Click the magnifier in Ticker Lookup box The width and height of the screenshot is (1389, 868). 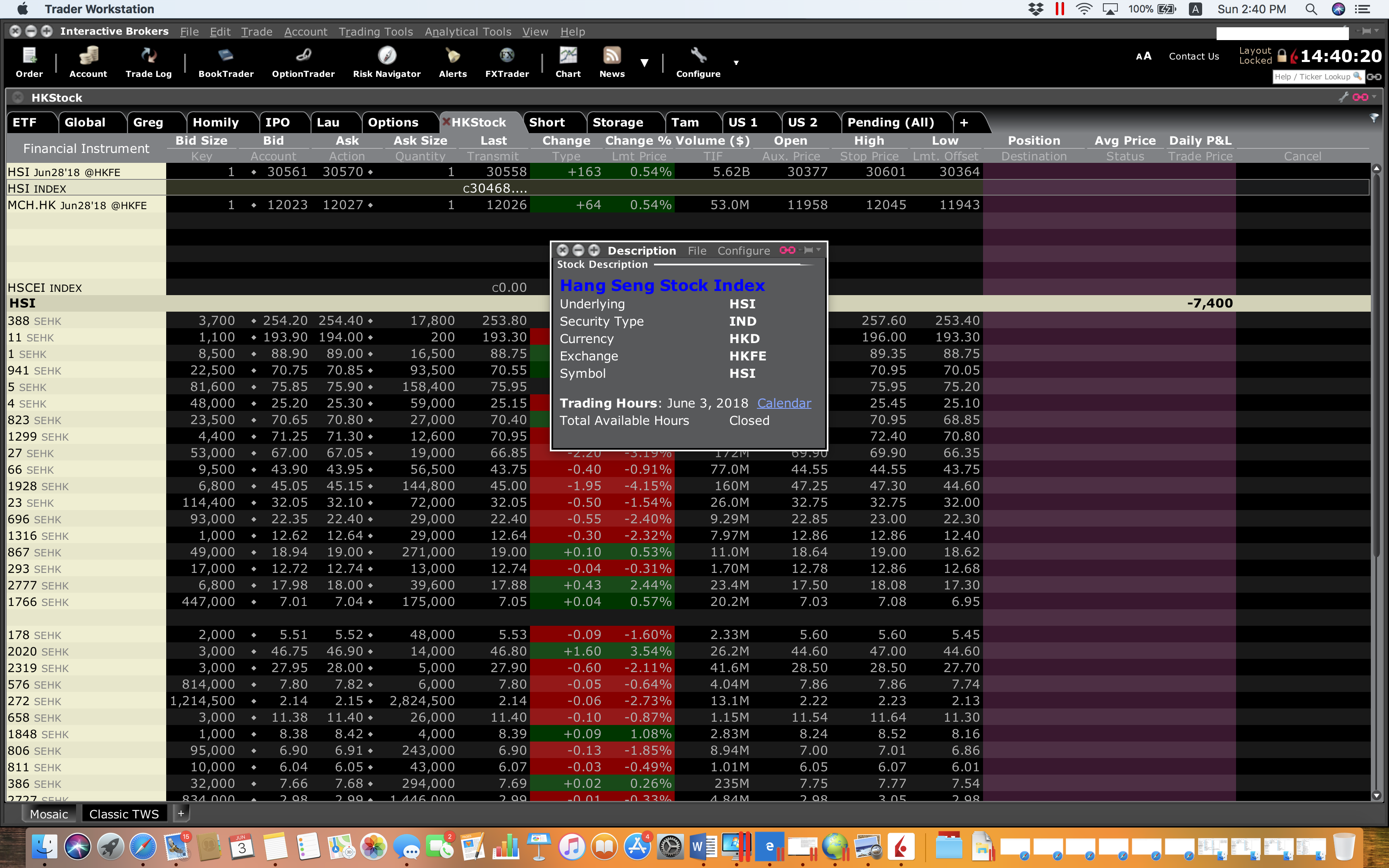1357,76
